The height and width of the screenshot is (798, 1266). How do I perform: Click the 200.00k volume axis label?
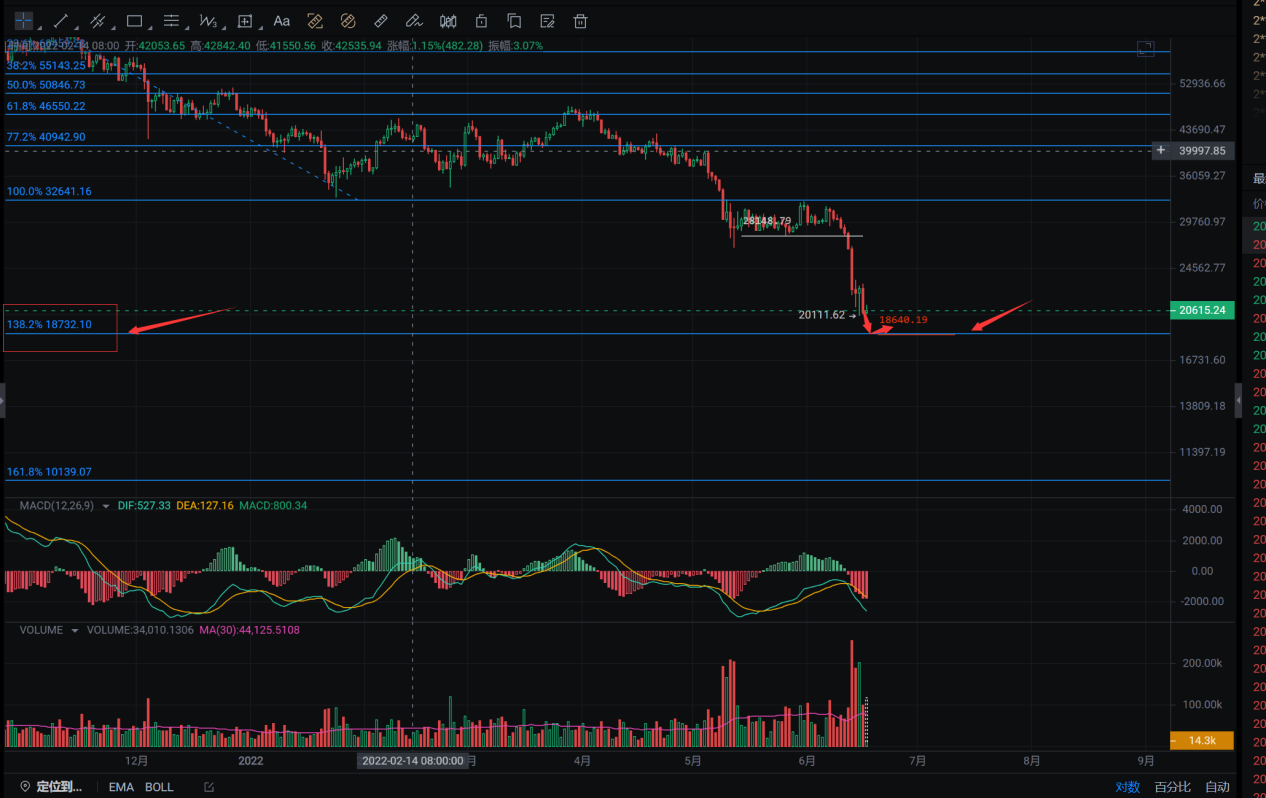(x=1201, y=664)
